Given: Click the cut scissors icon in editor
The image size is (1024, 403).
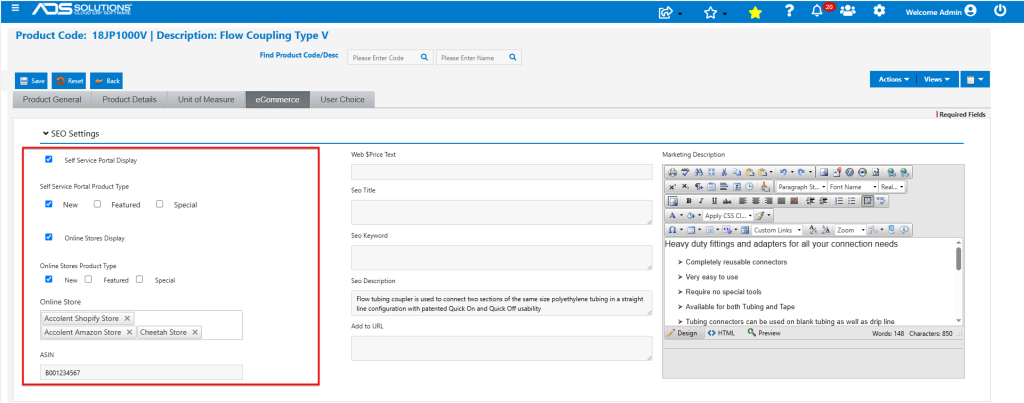Looking at the screenshot, I should click(x=724, y=172).
